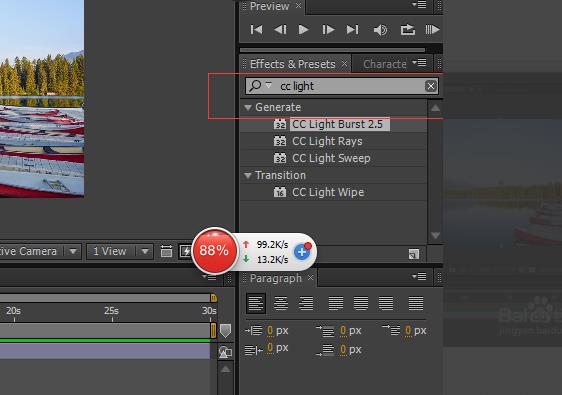
Task: Click the 88% memory accelerator ball
Action: pyautogui.click(x=214, y=251)
